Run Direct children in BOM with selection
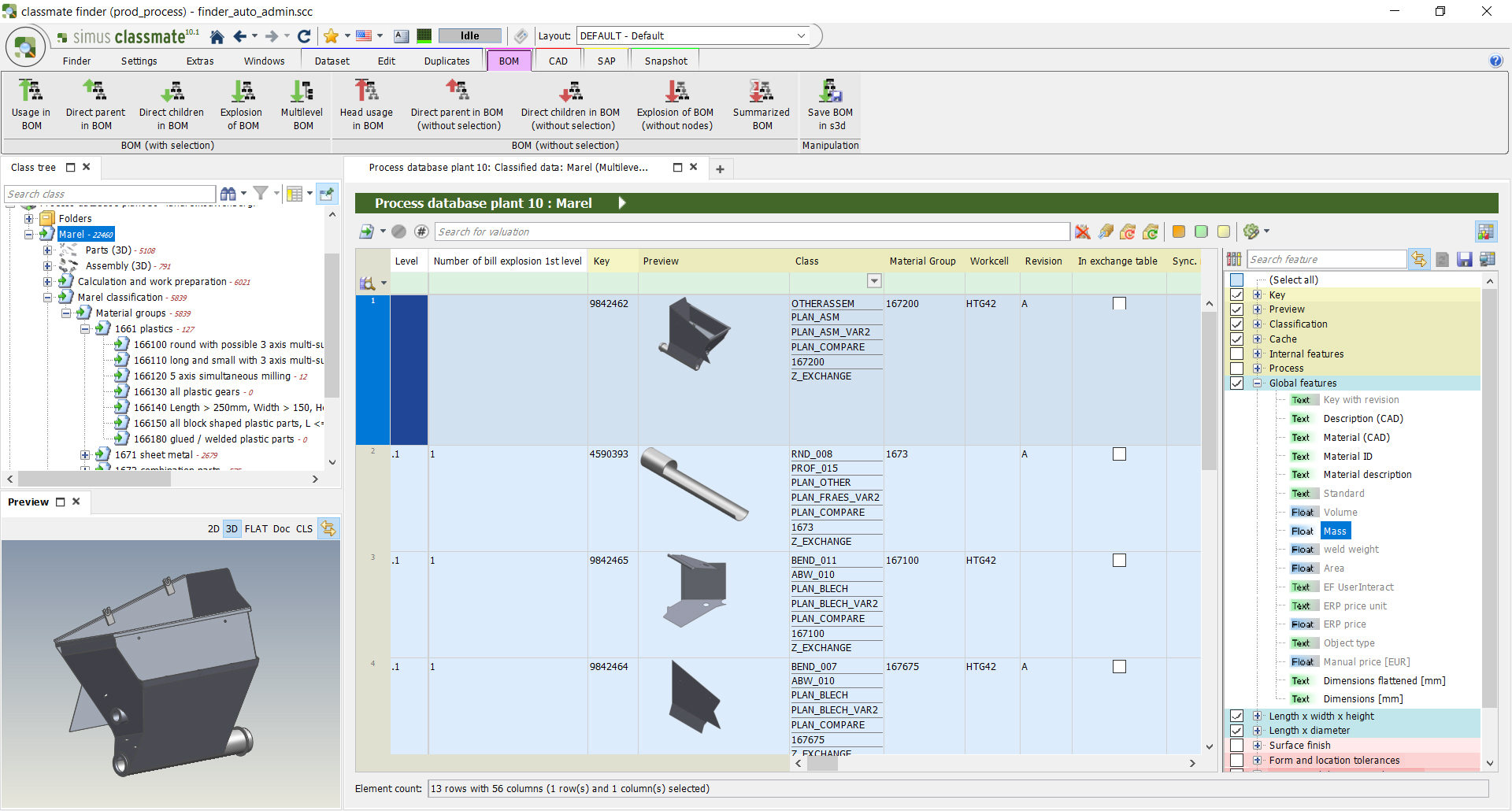This screenshot has height=811, width=1512. (172, 105)
